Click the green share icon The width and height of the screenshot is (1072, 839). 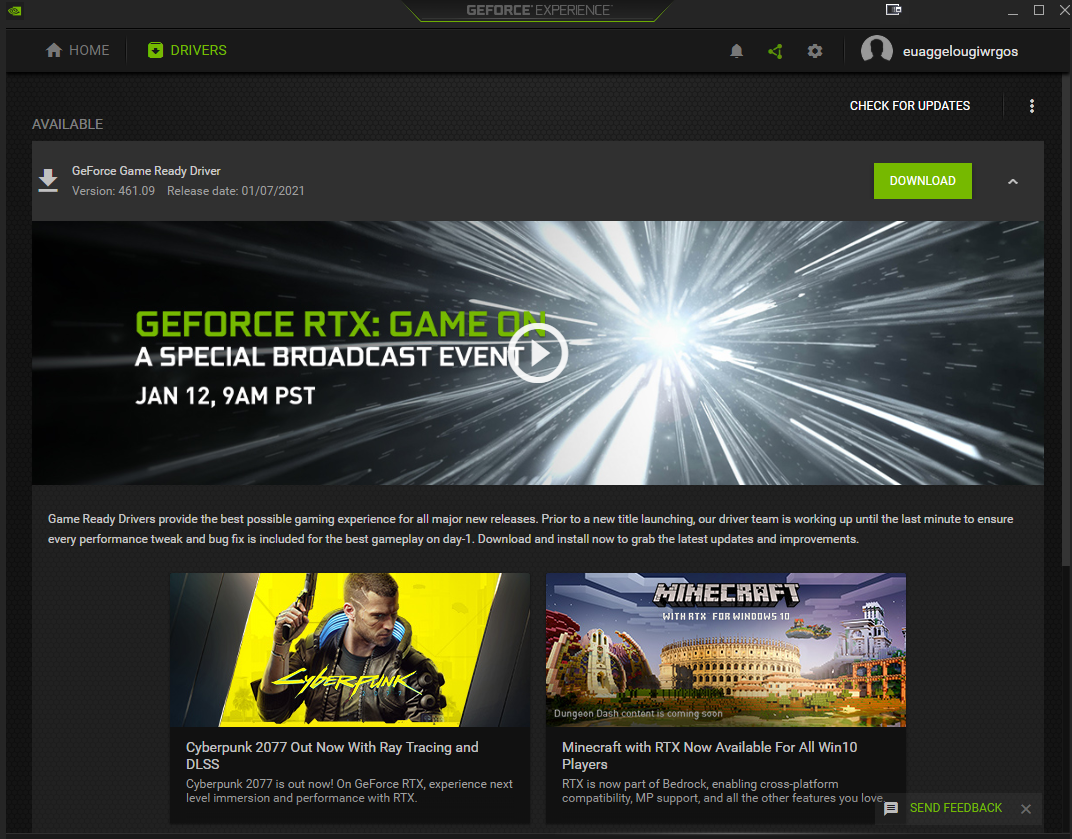click(775, 51)
